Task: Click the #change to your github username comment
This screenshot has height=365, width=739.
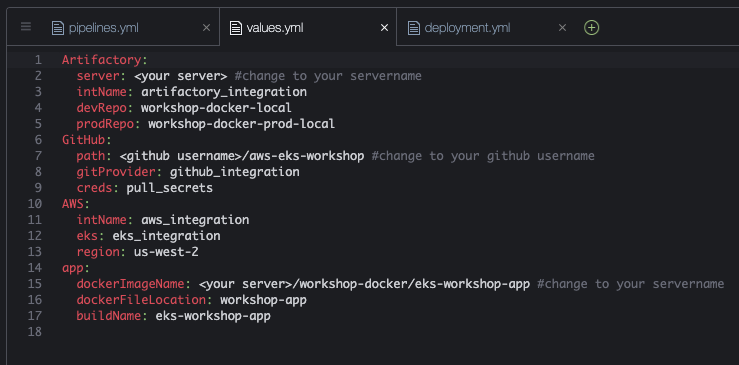Action: (483, 156)
